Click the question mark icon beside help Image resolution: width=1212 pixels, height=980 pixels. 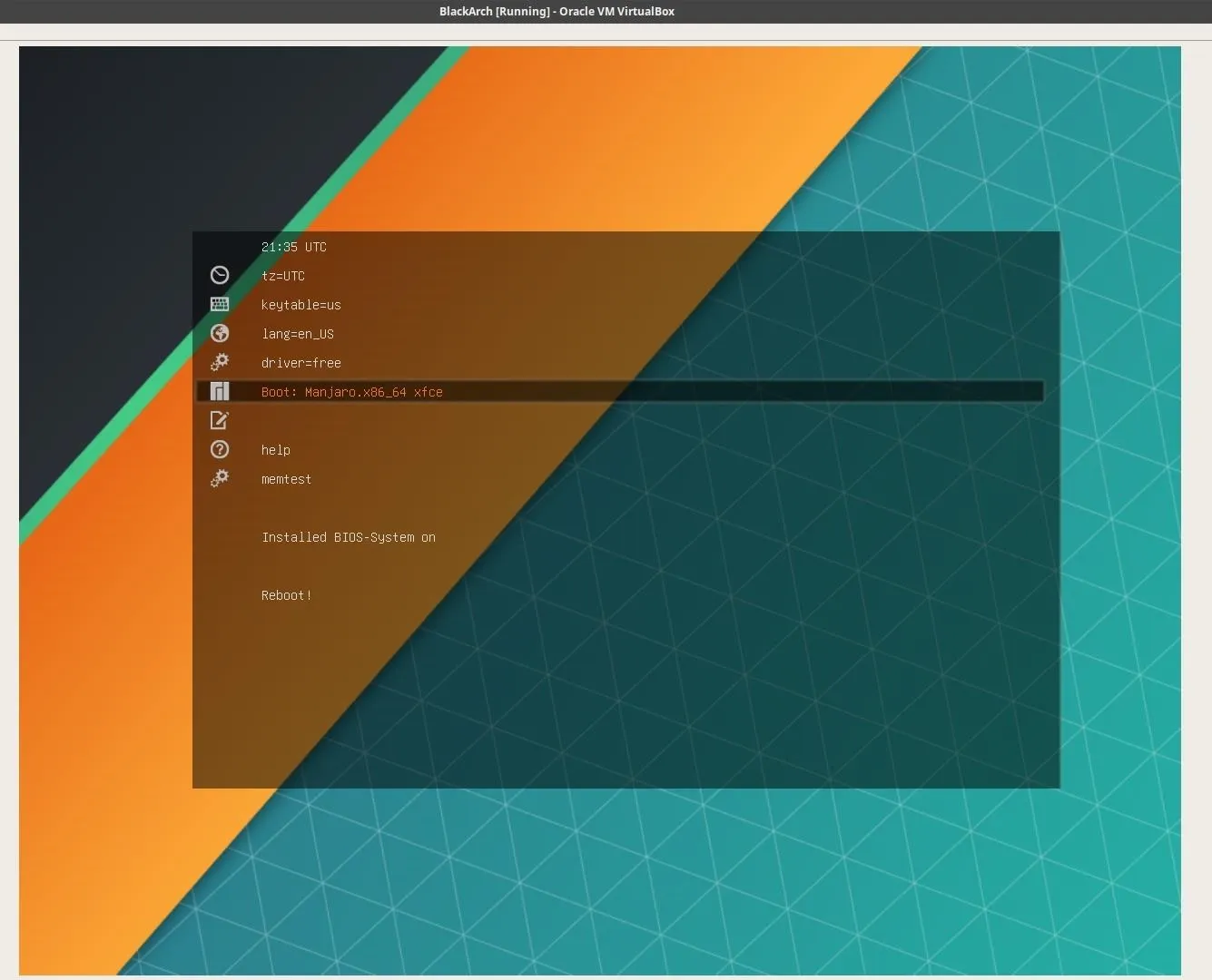(x=220, y=449)
